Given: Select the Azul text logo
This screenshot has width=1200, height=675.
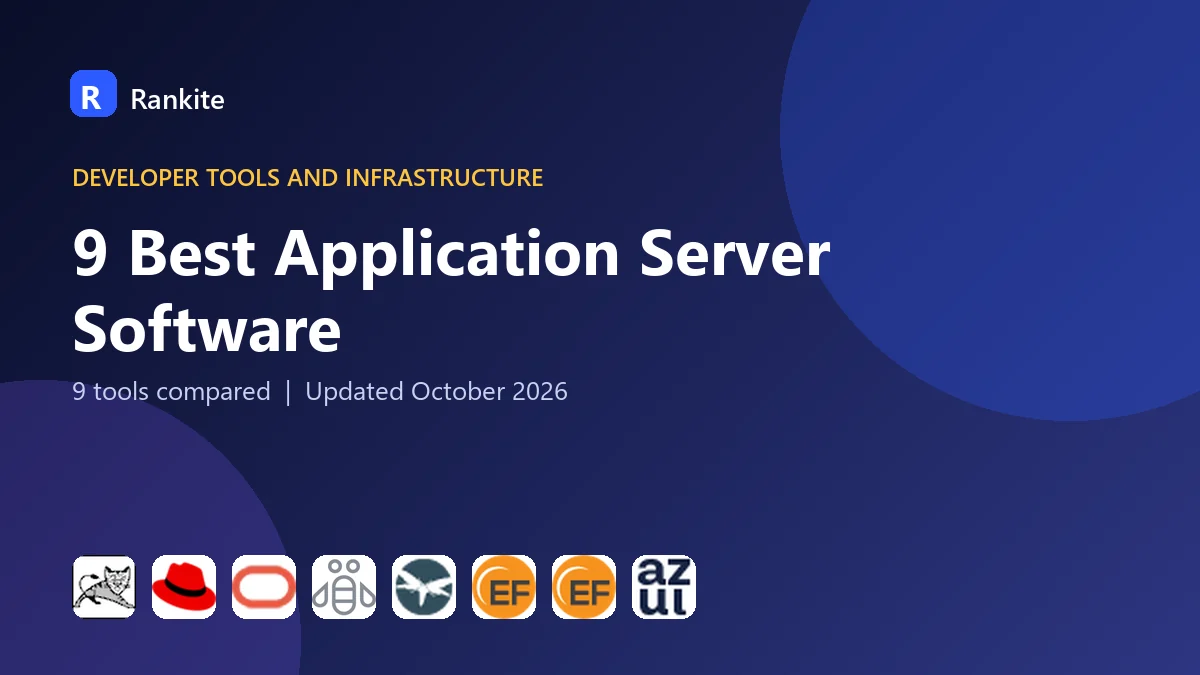Looking at the screenshot, I should 664,587.
